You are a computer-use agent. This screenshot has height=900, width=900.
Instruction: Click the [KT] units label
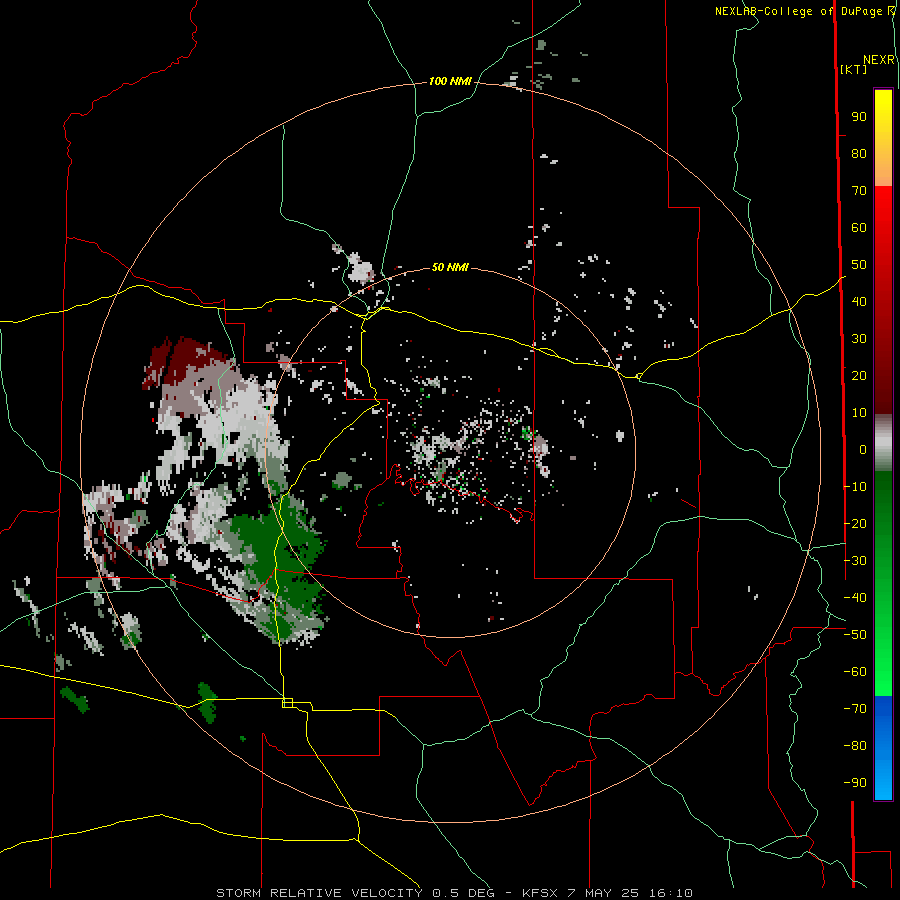854,69
